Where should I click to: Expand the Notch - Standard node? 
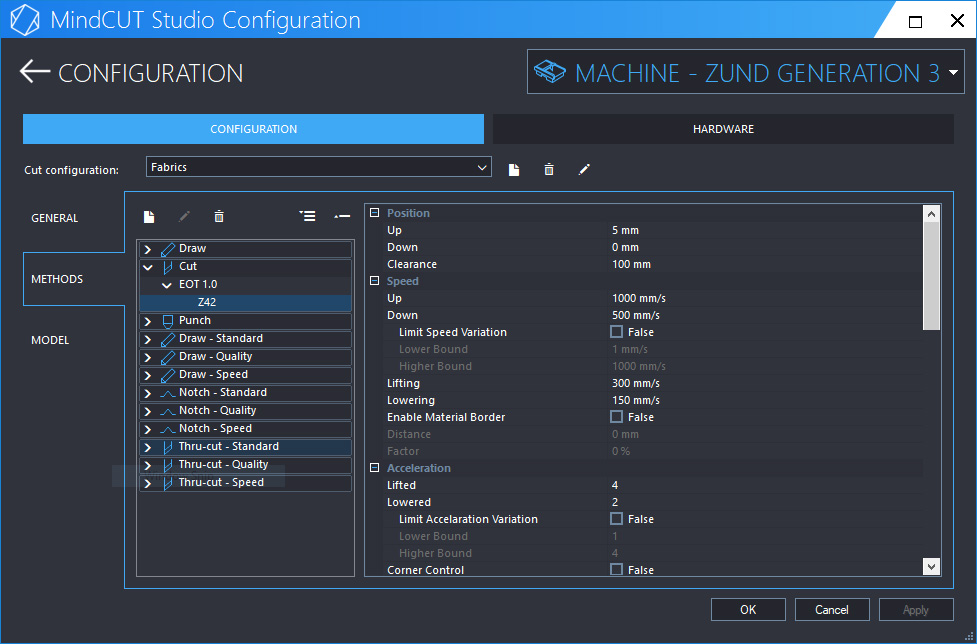(x=148, y=394)
